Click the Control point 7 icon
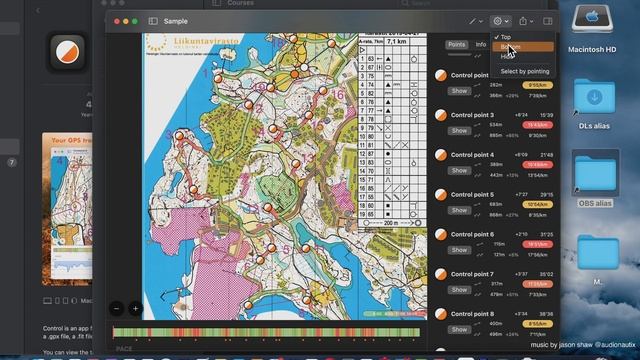Image resolution: width=640 pixels, height=360 pixels. click(x=441, y=274)
